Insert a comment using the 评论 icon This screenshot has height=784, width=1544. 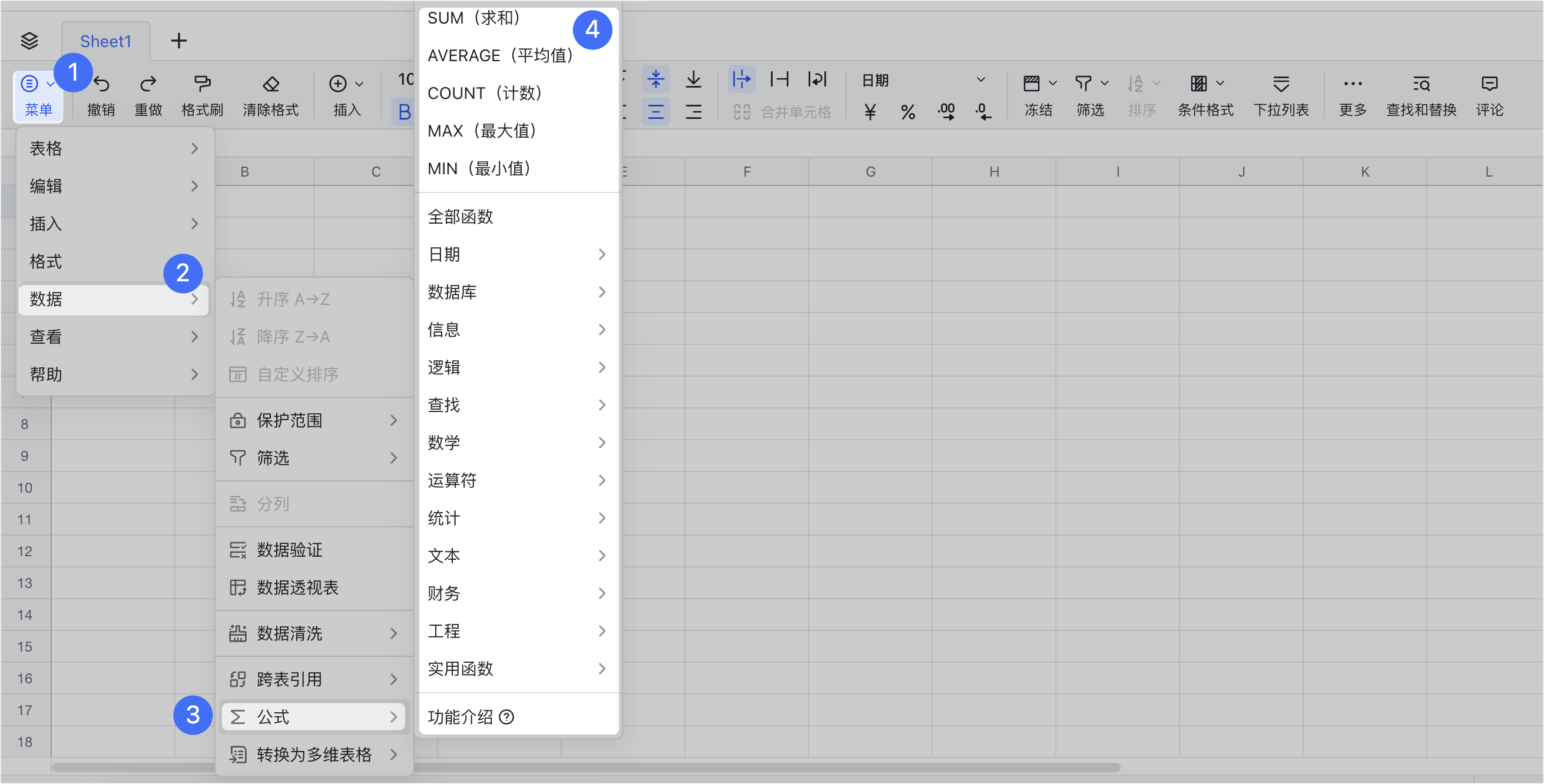[x=1490, y=96]
